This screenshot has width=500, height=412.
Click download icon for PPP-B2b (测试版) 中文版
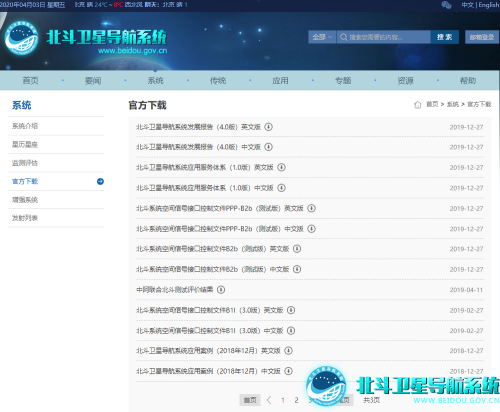point(311,229)
